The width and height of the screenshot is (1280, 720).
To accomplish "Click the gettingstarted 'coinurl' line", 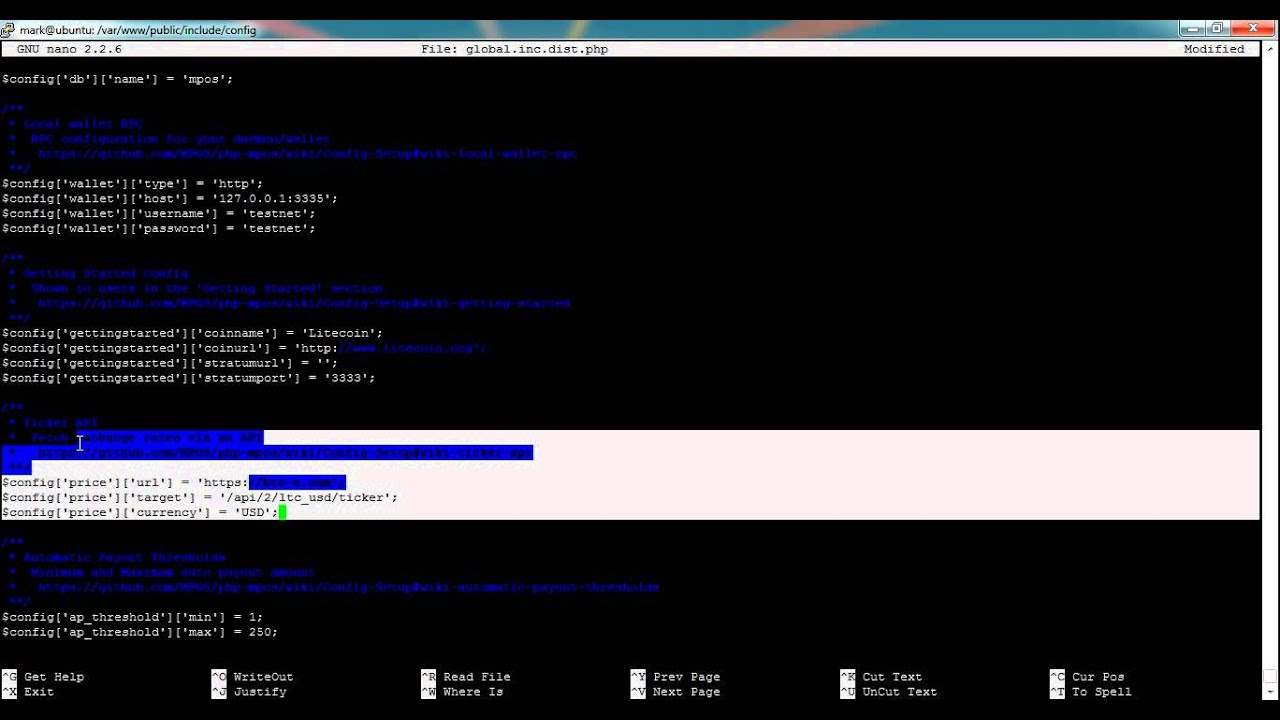I will point(244,348).
